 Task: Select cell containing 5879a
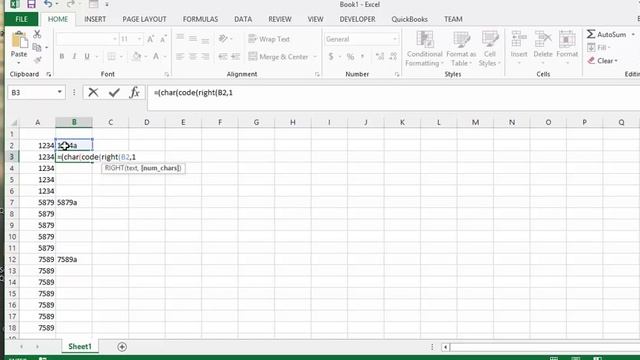74,202
